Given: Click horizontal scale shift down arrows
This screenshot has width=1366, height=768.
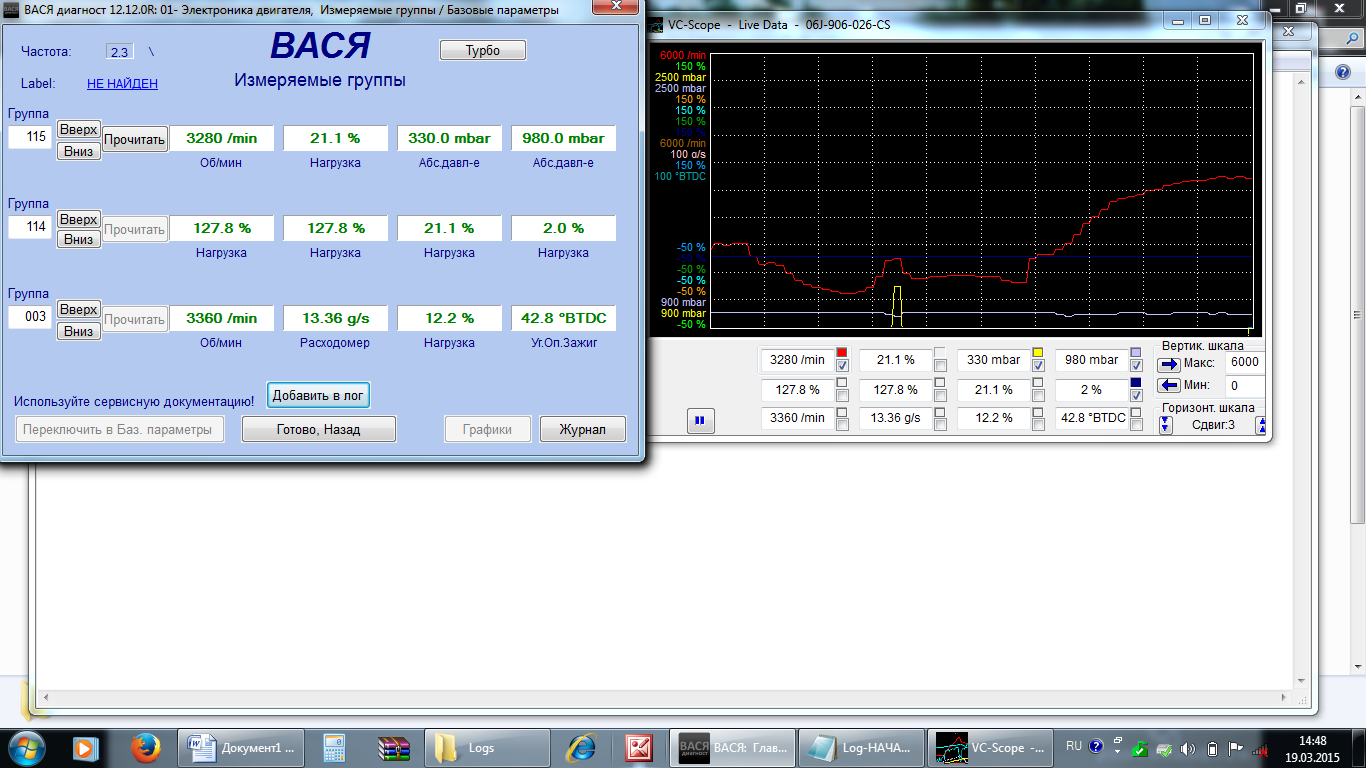Looking at the screenshot, I should (x=1165, y=425).
